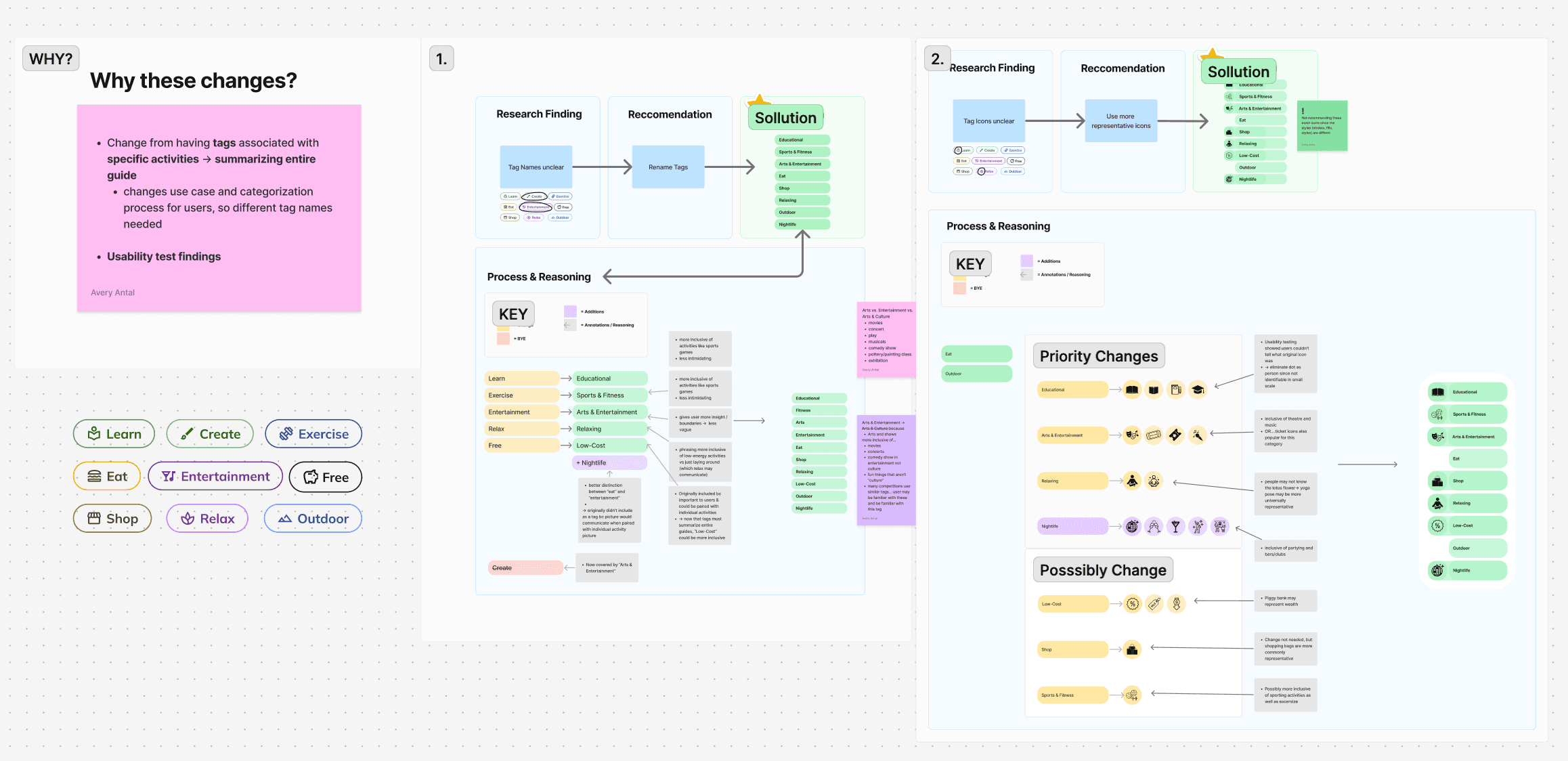This screenshot has height=761, width=1568.
Task: Select the Rename Tags recommendation box
Action: tap(668, 167)
